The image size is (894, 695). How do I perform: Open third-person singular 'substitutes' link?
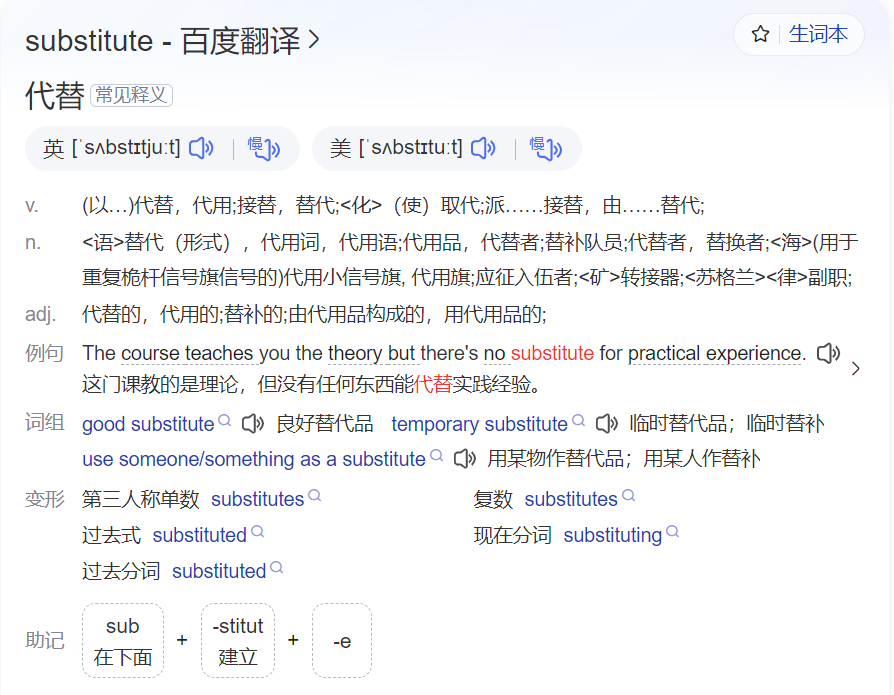(258, 499)
